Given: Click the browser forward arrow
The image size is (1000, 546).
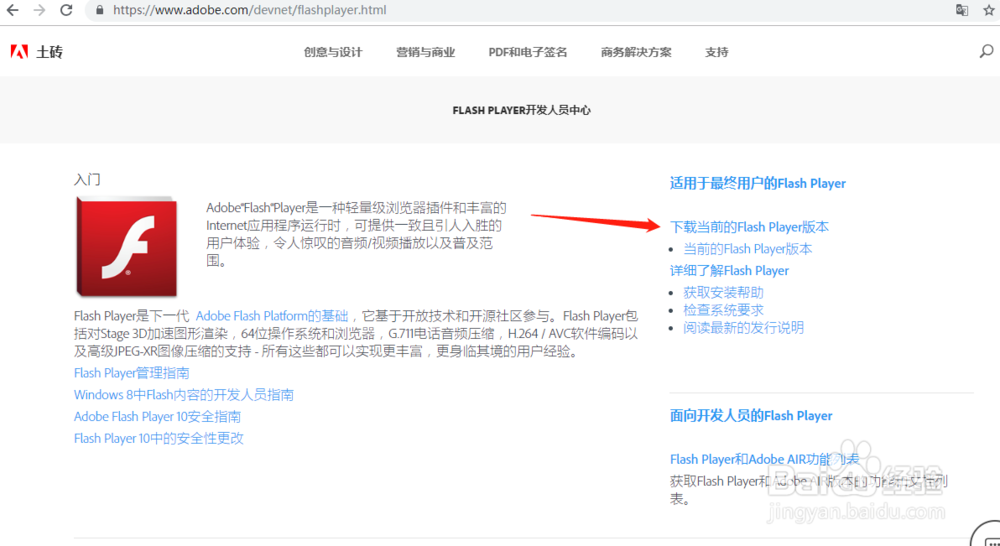Looking at the screenshot, I should click(x=40, y=10).
